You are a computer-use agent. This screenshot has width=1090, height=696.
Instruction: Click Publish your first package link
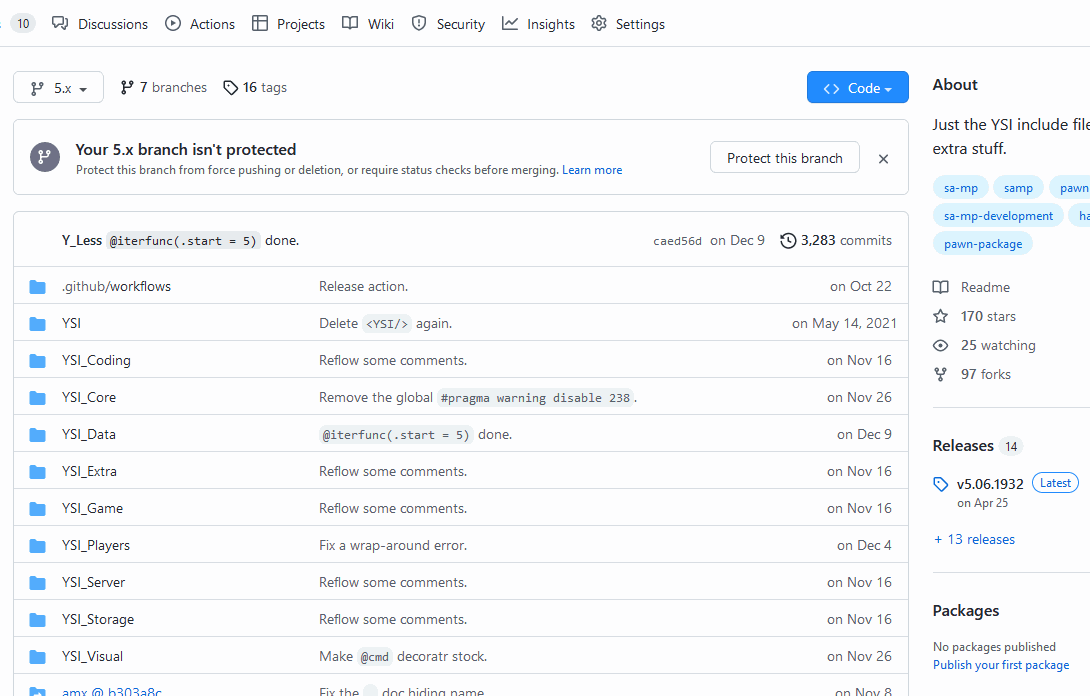pyautogui.click(x=1001, y=665)
